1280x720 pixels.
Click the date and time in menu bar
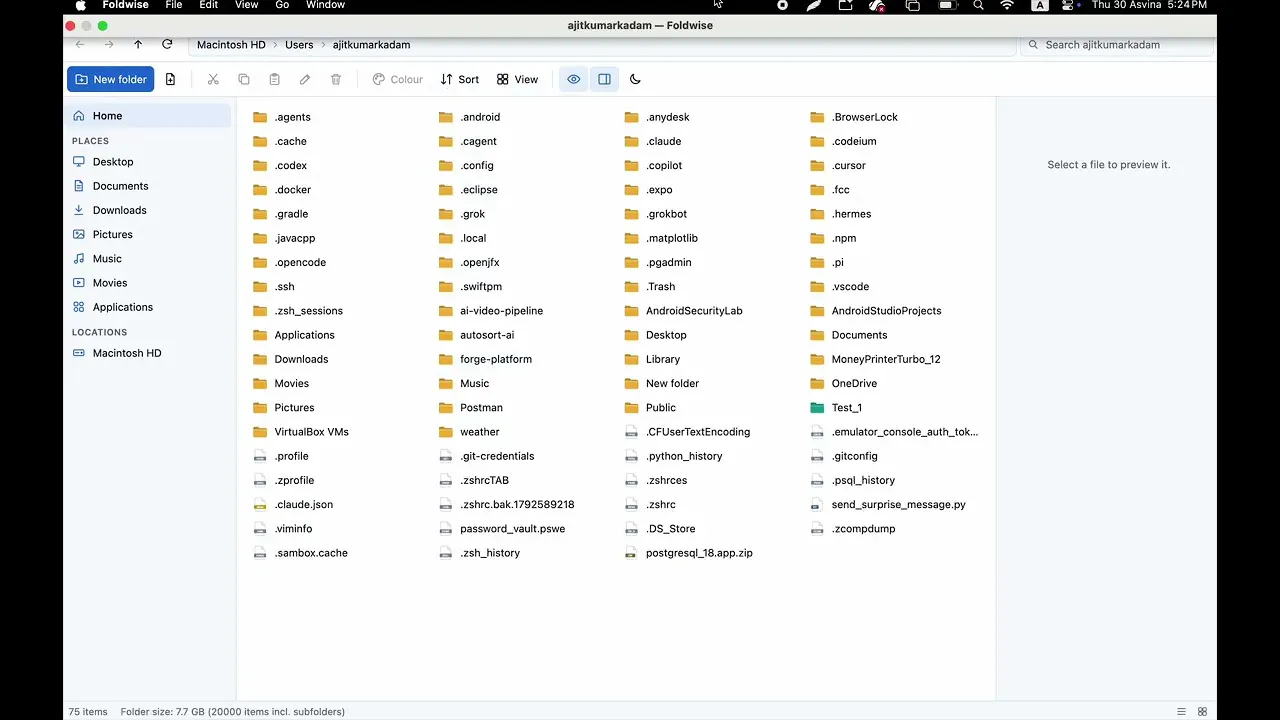pos(1149,5)
